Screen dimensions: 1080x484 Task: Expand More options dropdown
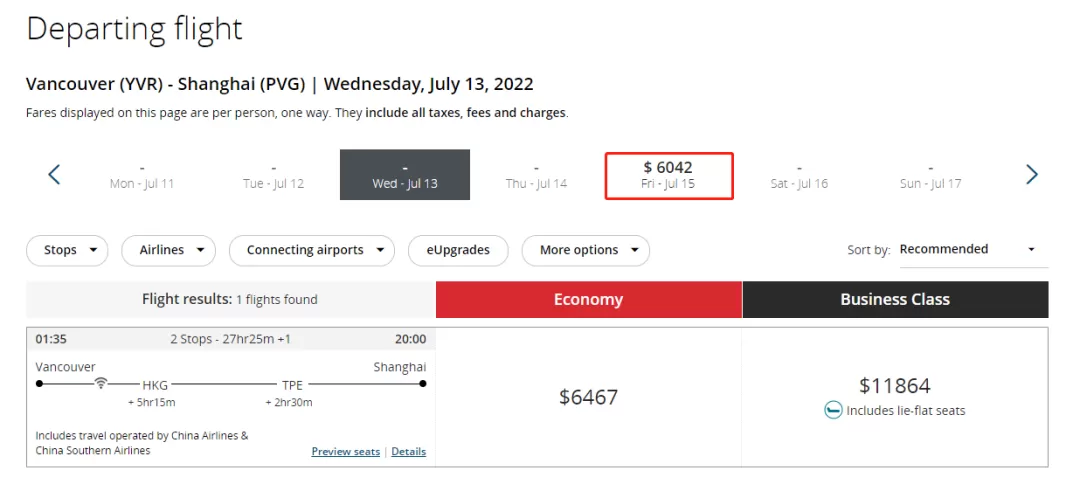585,251
